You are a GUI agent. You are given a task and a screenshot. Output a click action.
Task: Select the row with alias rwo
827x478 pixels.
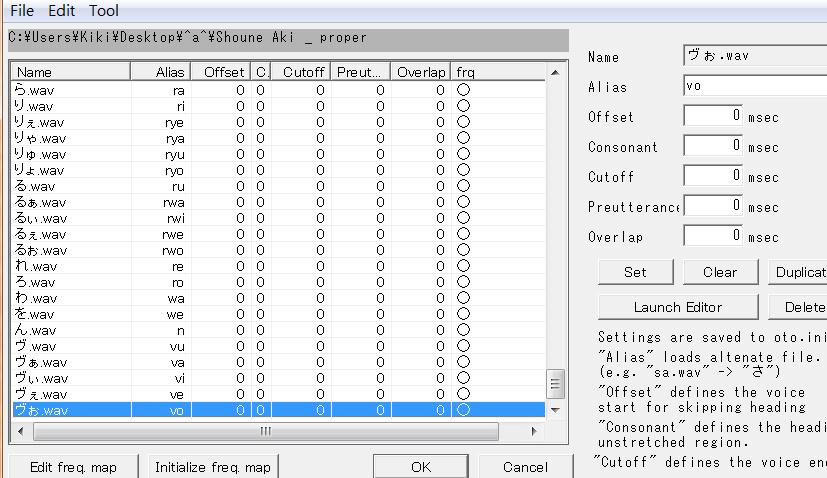tap(278, 250)
